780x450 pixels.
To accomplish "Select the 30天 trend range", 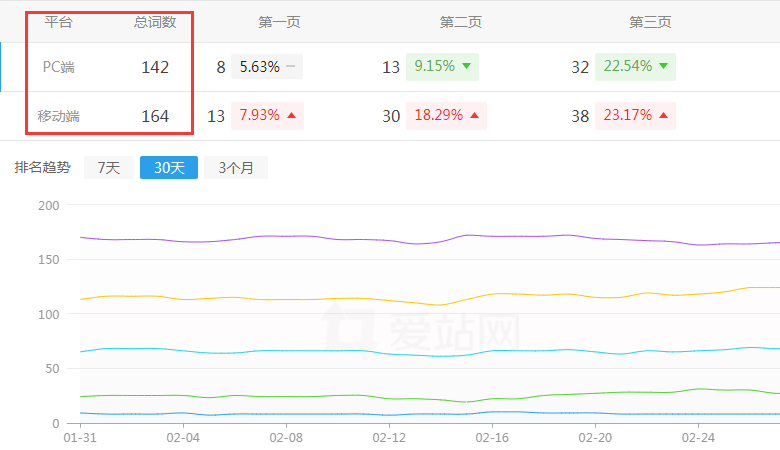I will click(169, 168).
